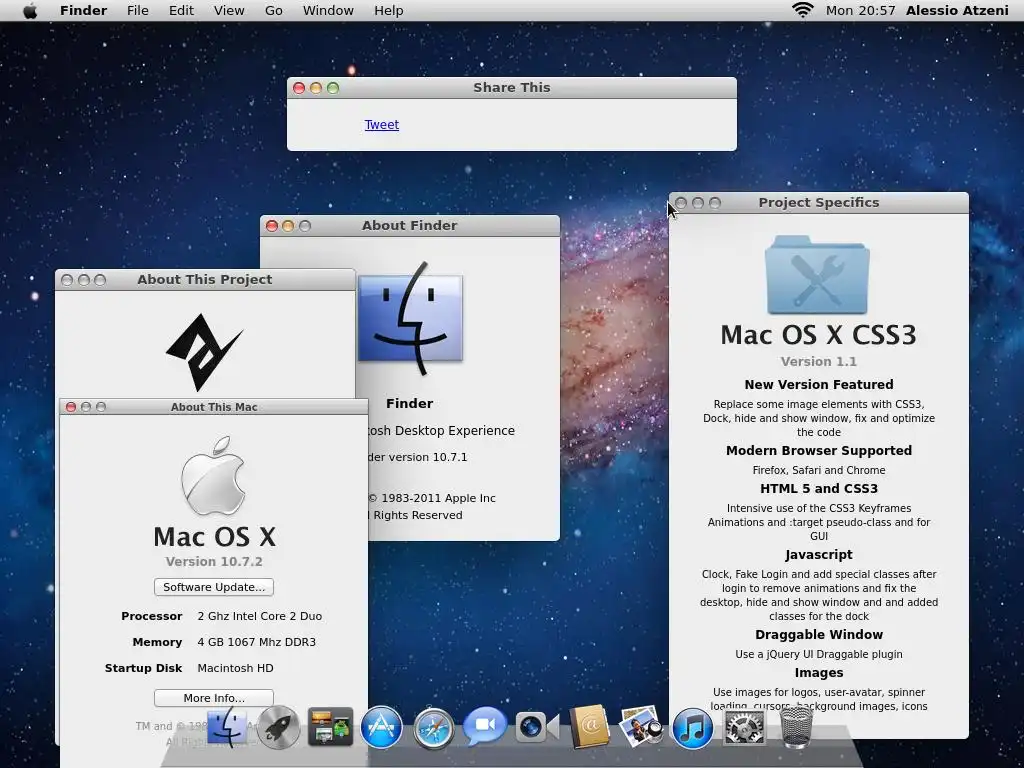
Task: Open the Go menu
Action: tap(274, 10)
